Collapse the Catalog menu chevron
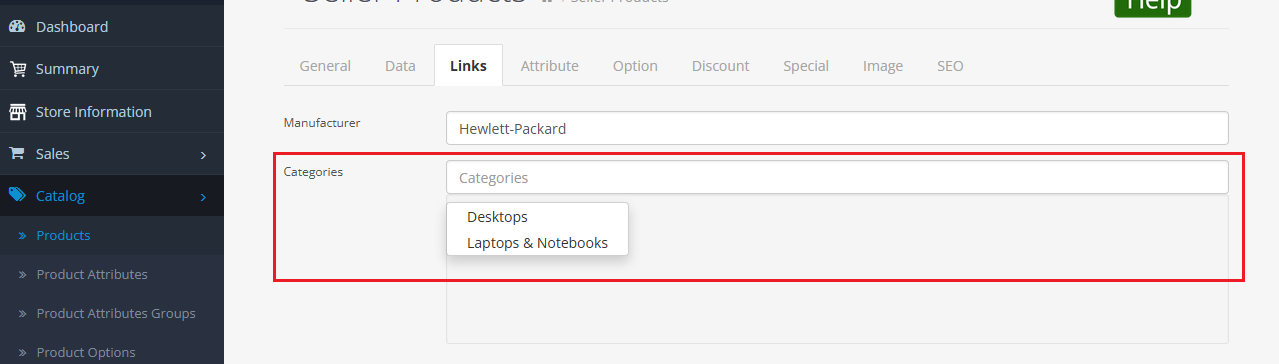This screenshot has height=364, width=1279. 203,197
